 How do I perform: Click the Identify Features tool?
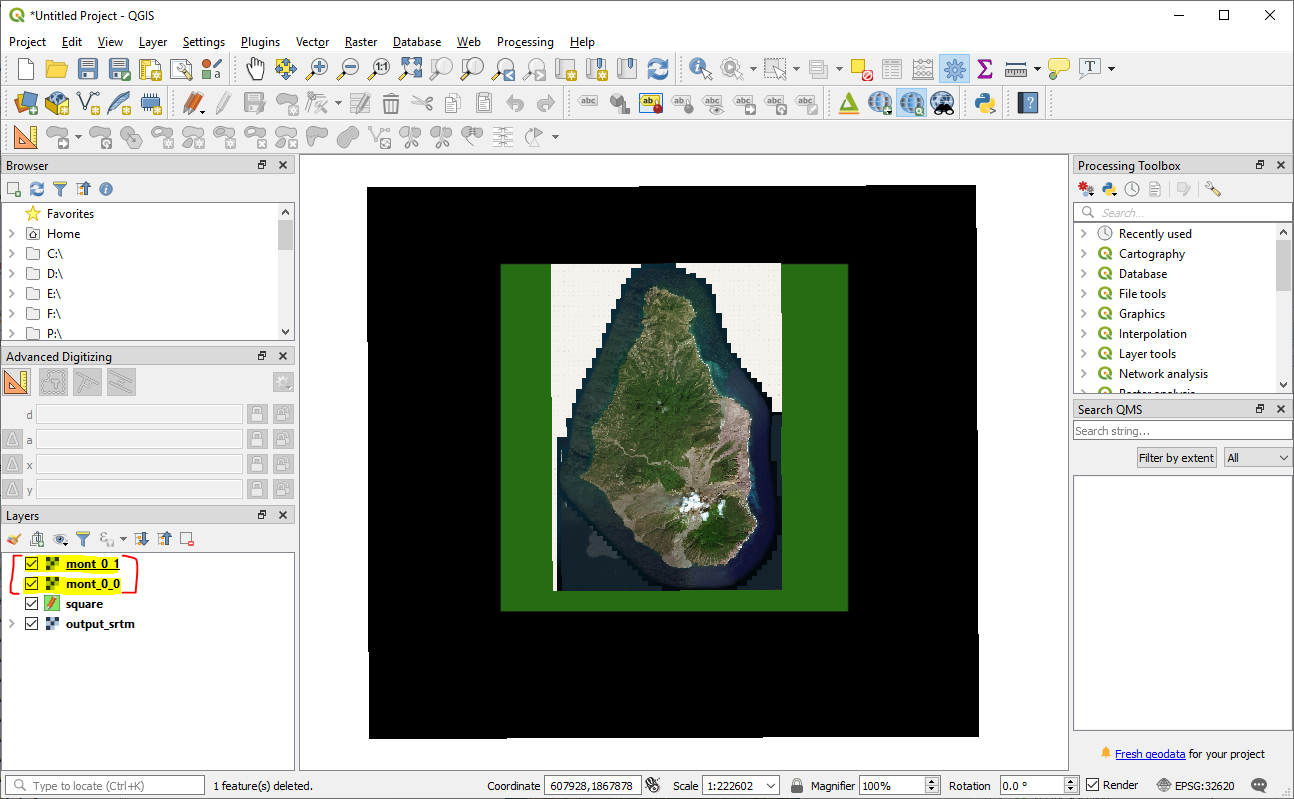pyautogui.click(x=700, y=69)
